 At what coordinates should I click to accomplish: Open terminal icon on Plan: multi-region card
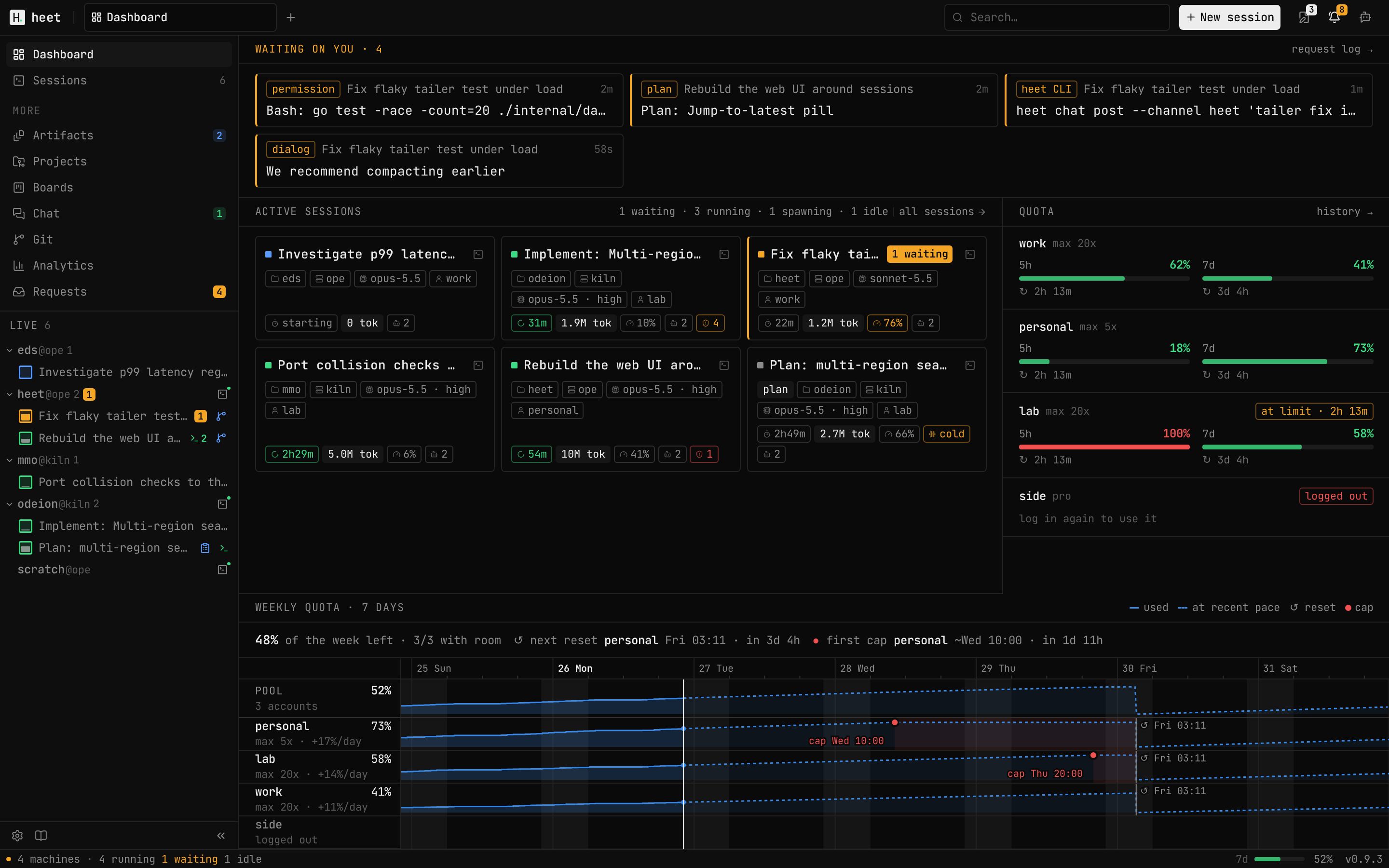pyautogui.click(x=969, y=365)
